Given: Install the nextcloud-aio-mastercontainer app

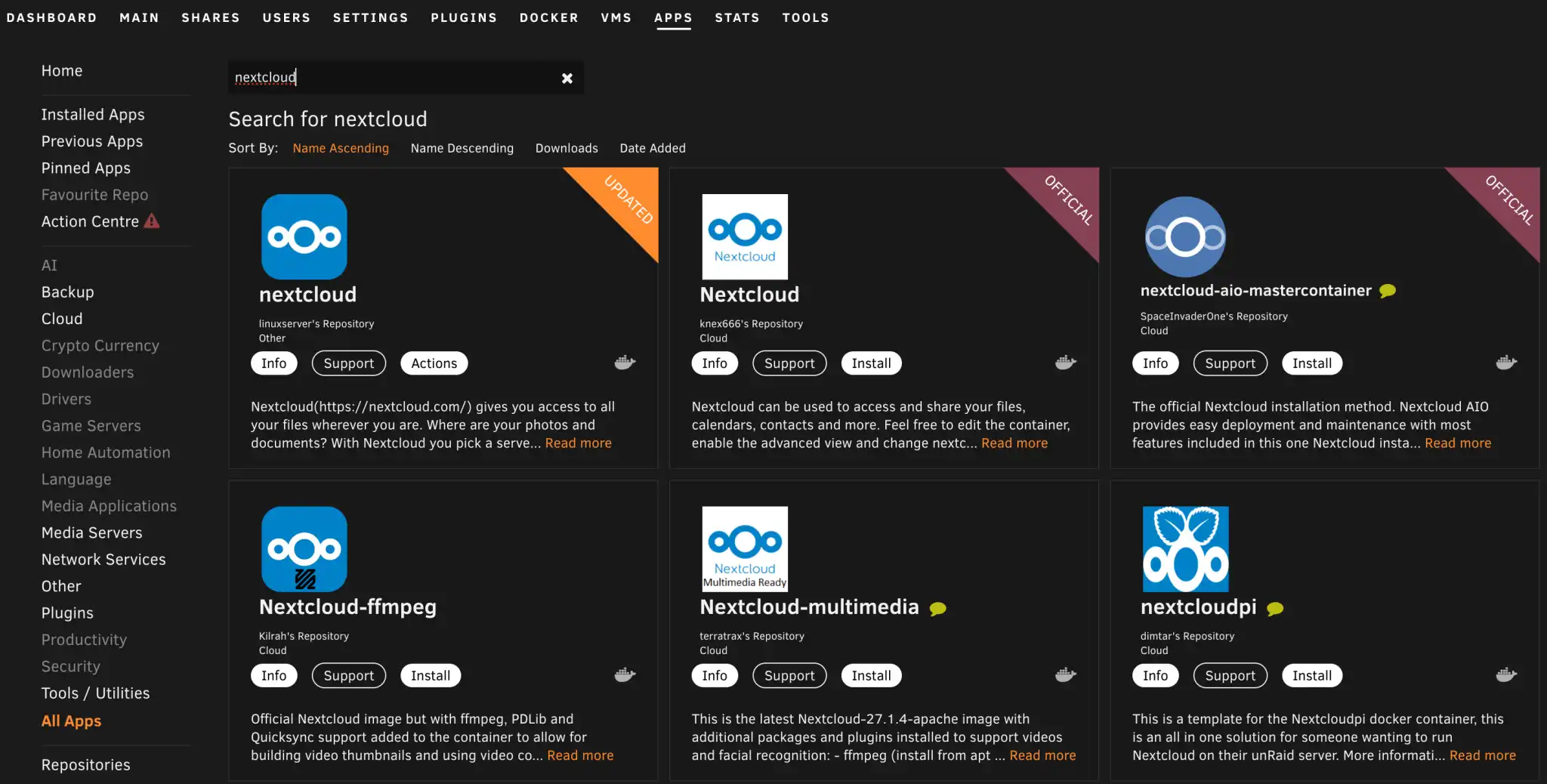Looking at the screenshot, I should pos(1311,363).
